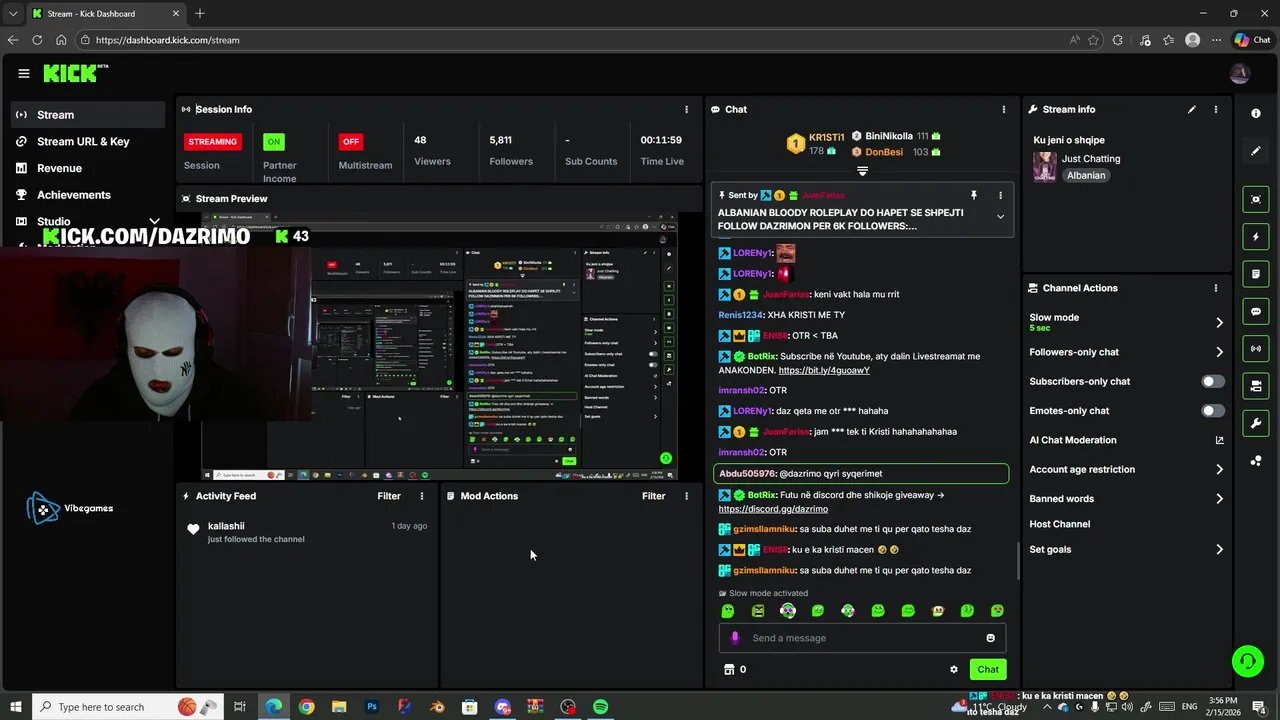Viewport: 1280px width, 720px height.
Task: Go to Stream URL & Key page
Action: click(88, 142)
